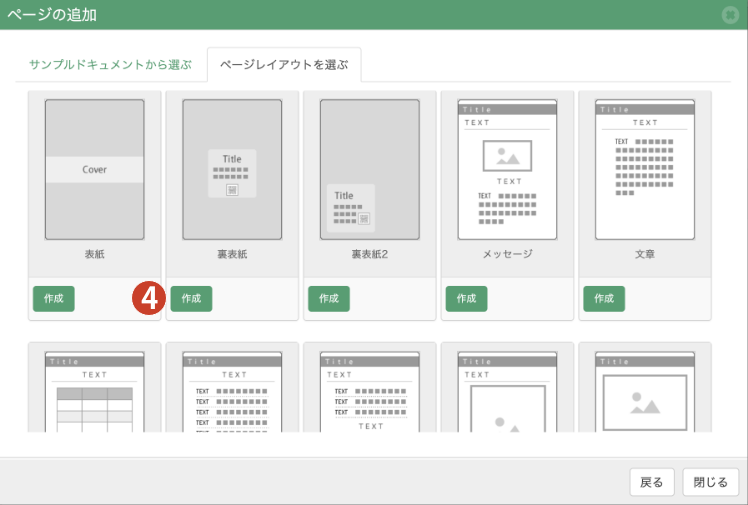Pick the 裏表紙 back cover thumbnail
Viewport: 748px width, 505px height.
232,169
